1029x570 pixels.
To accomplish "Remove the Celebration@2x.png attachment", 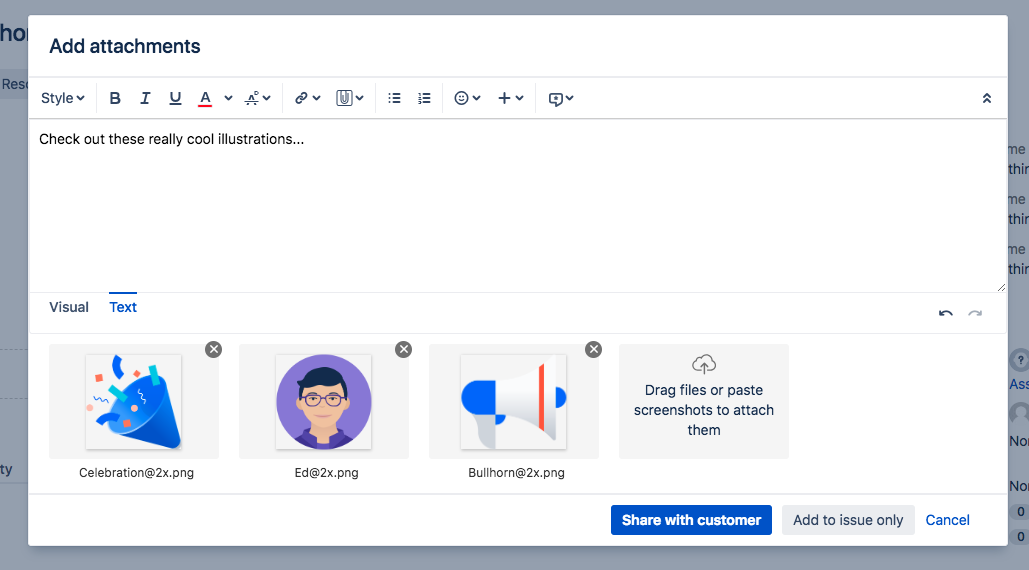I will pos(213,349).
